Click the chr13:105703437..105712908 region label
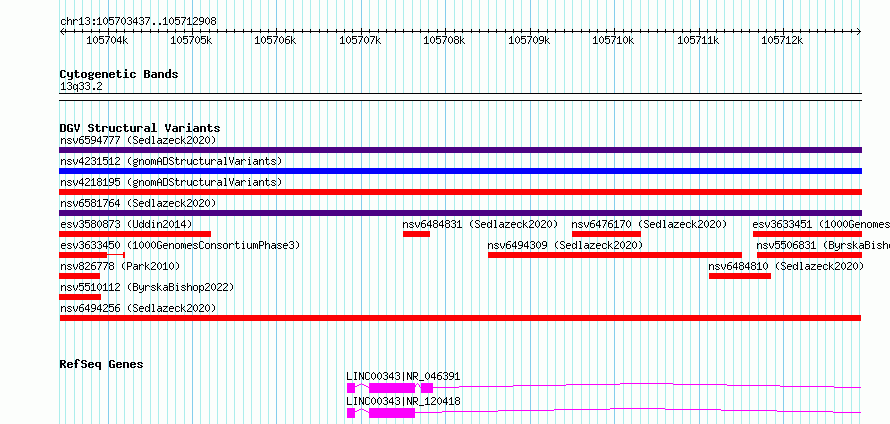 coord(138,22)
